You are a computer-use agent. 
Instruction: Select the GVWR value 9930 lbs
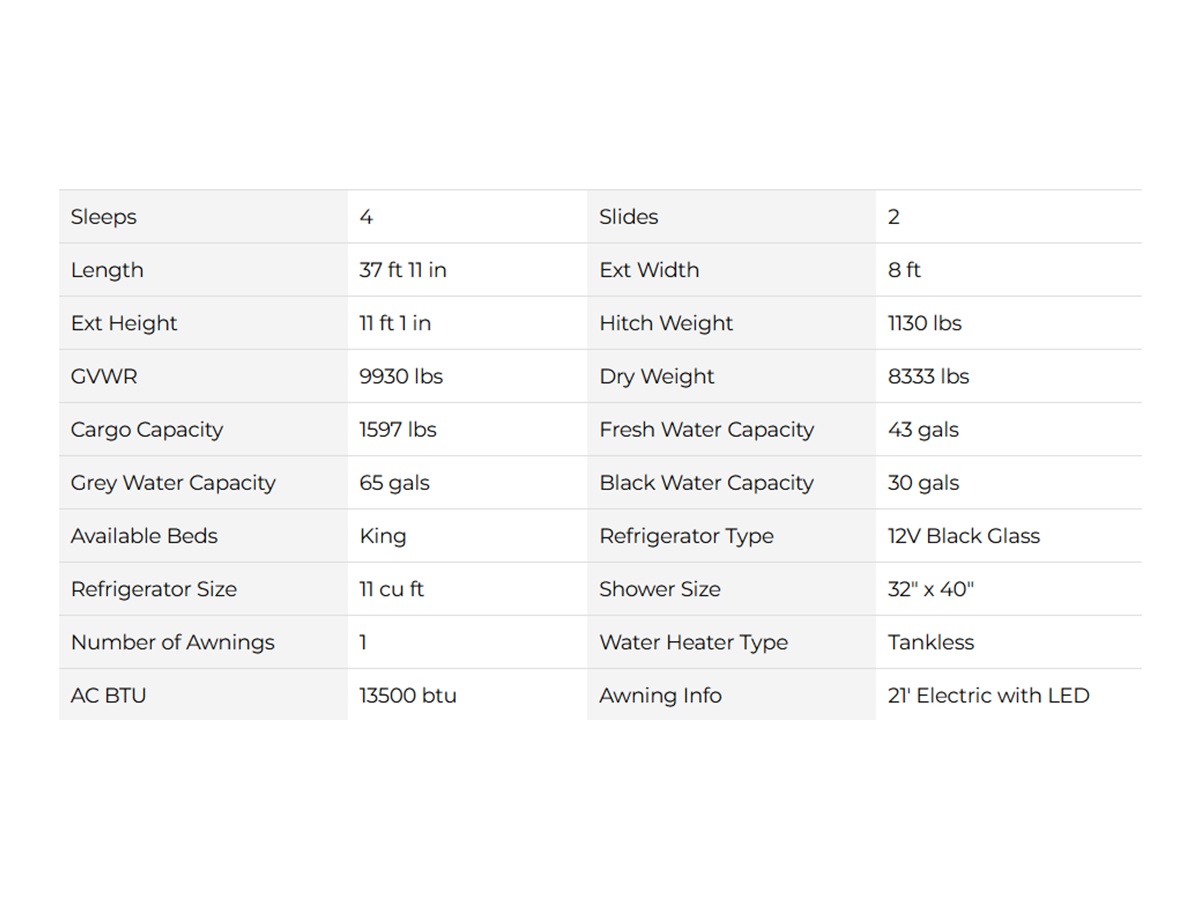401,376
